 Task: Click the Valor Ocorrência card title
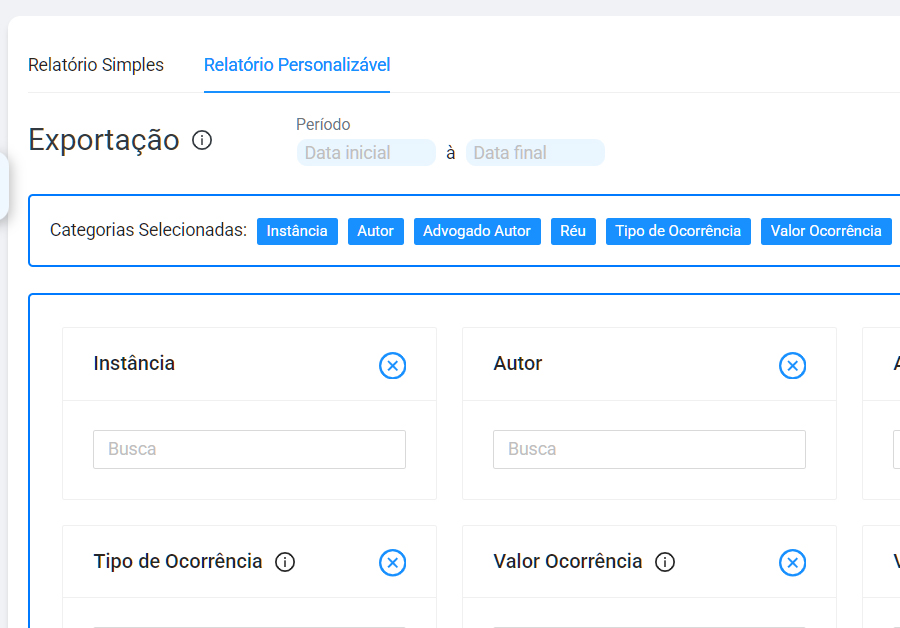click(568, 561)
